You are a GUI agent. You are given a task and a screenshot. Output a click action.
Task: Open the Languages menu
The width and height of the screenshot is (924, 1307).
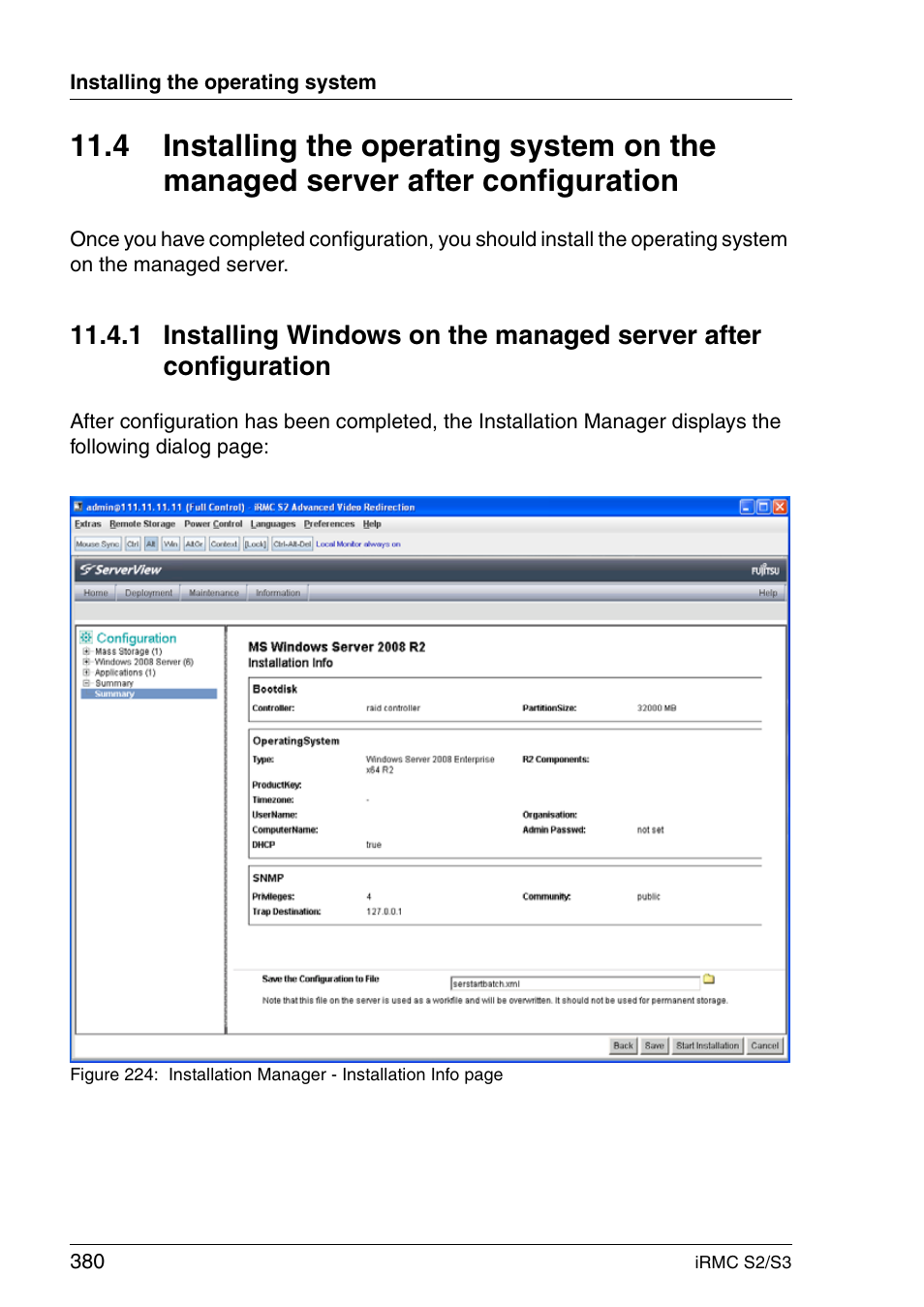tap(273, 524)
